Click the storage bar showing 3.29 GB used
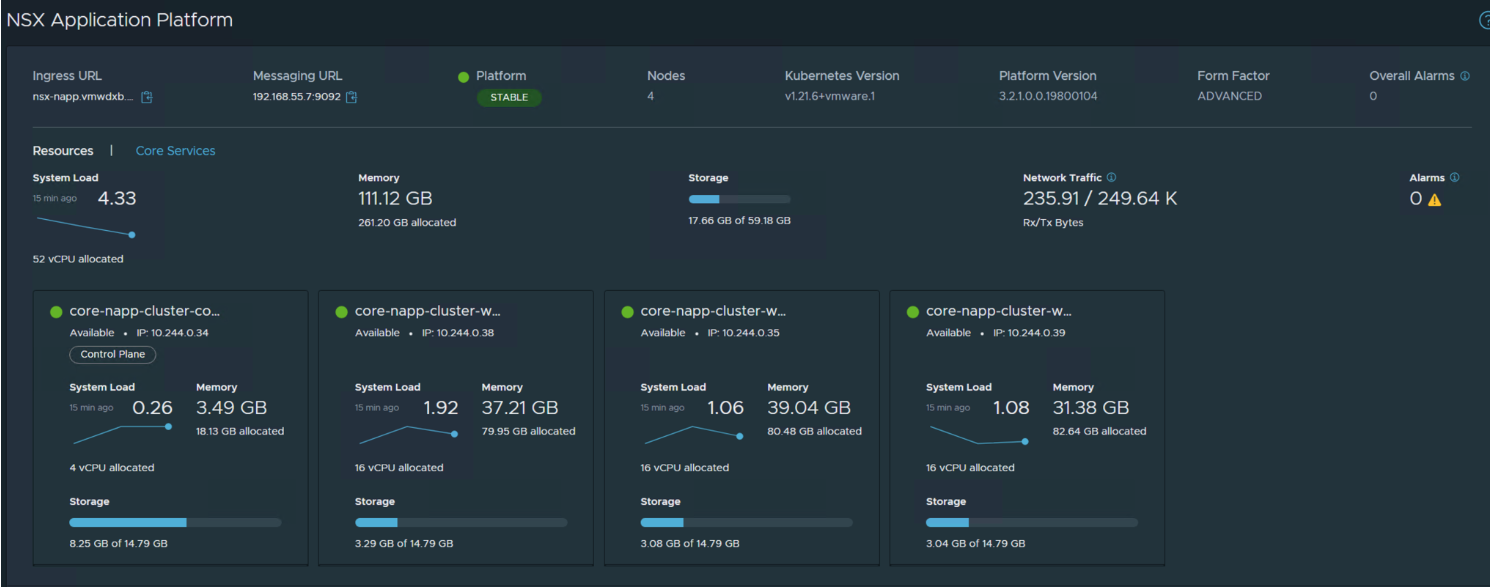The height and width of the screenshot is (588, 1490). 461,522
